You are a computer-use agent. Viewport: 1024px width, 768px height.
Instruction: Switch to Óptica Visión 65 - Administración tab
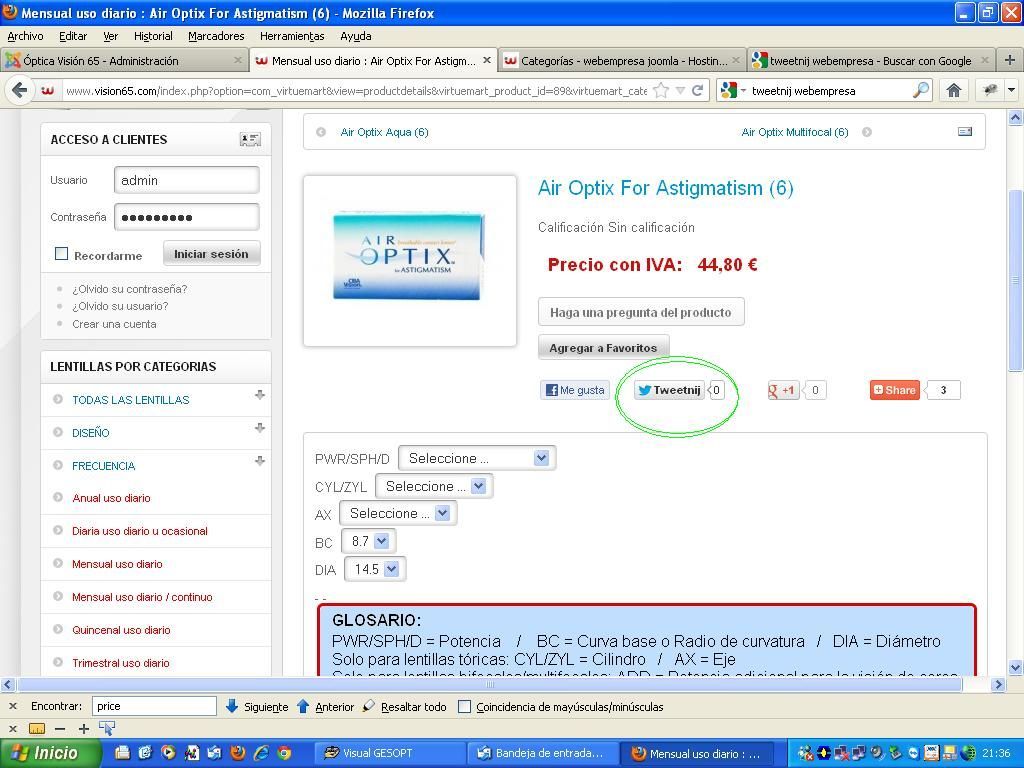pos(124,61)
